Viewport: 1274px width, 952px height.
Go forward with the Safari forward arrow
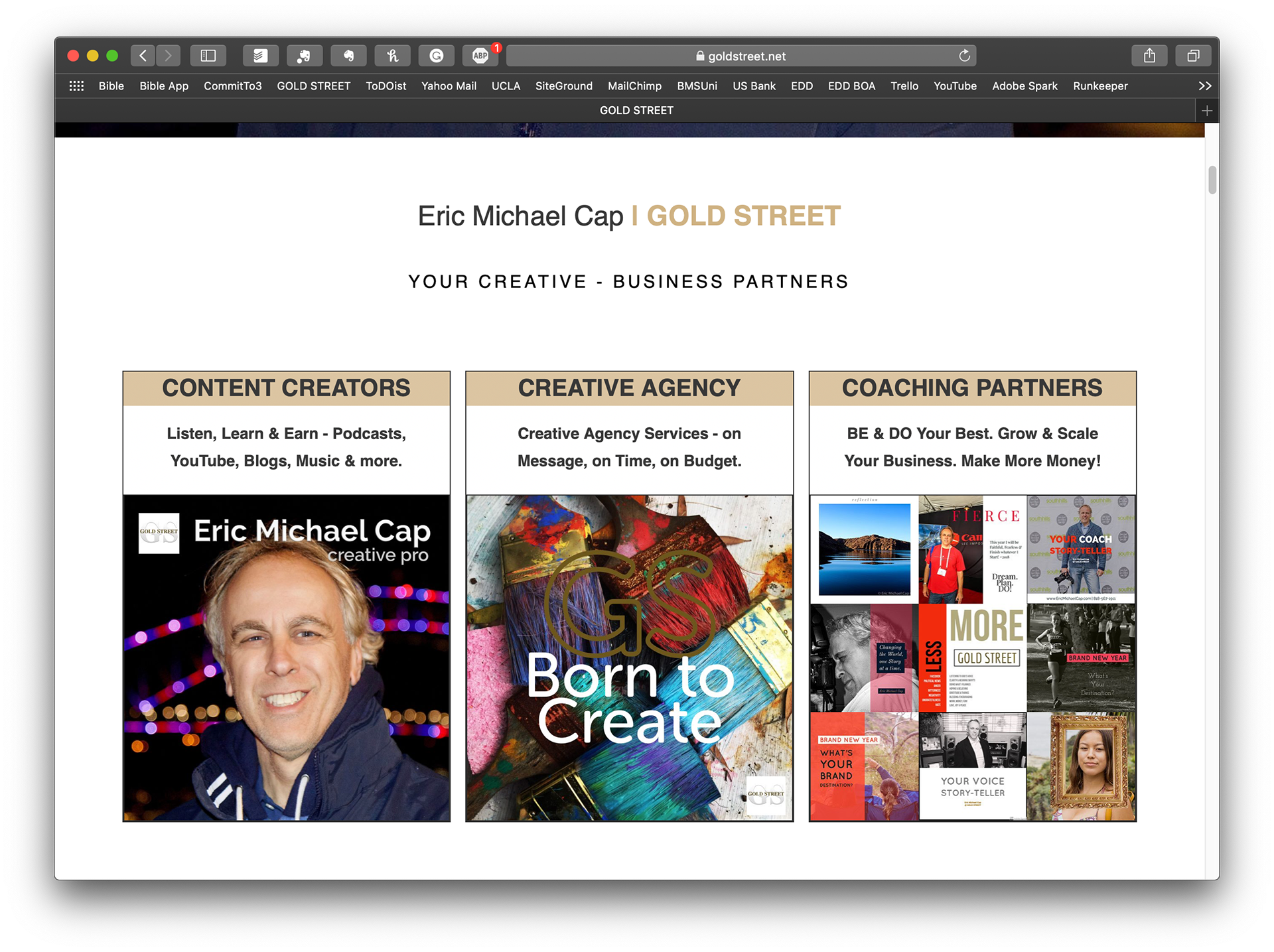click(x=169, y=56)
